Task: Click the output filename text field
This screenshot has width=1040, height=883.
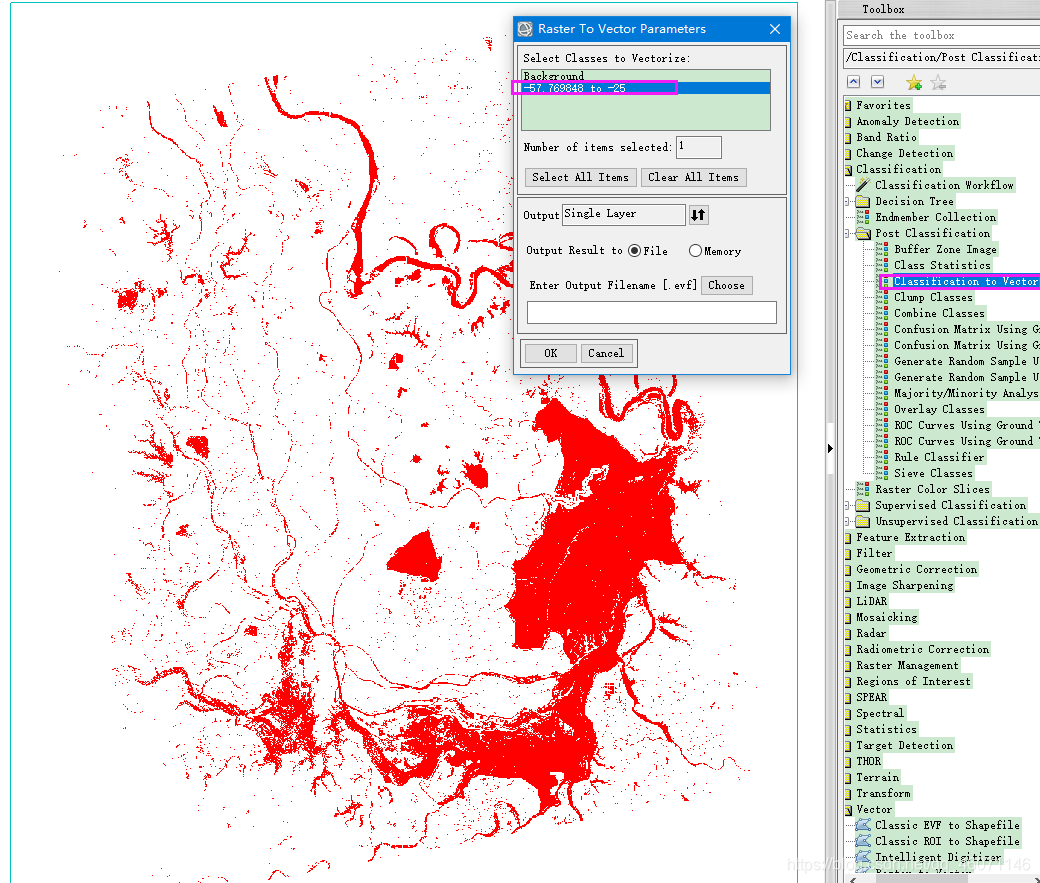Action: [x=651, y=312]
